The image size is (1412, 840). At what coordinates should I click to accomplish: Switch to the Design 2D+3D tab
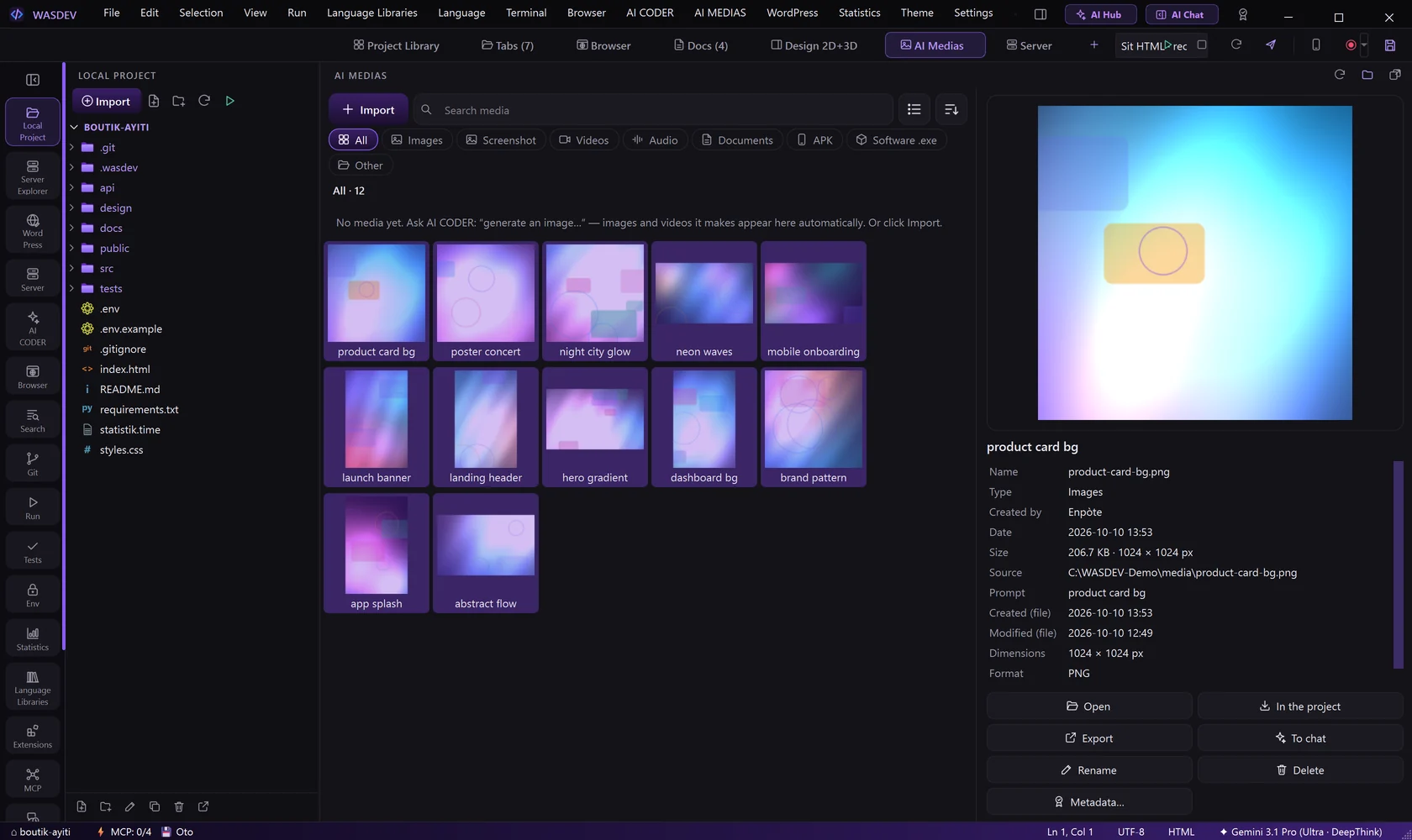point(814,45)
